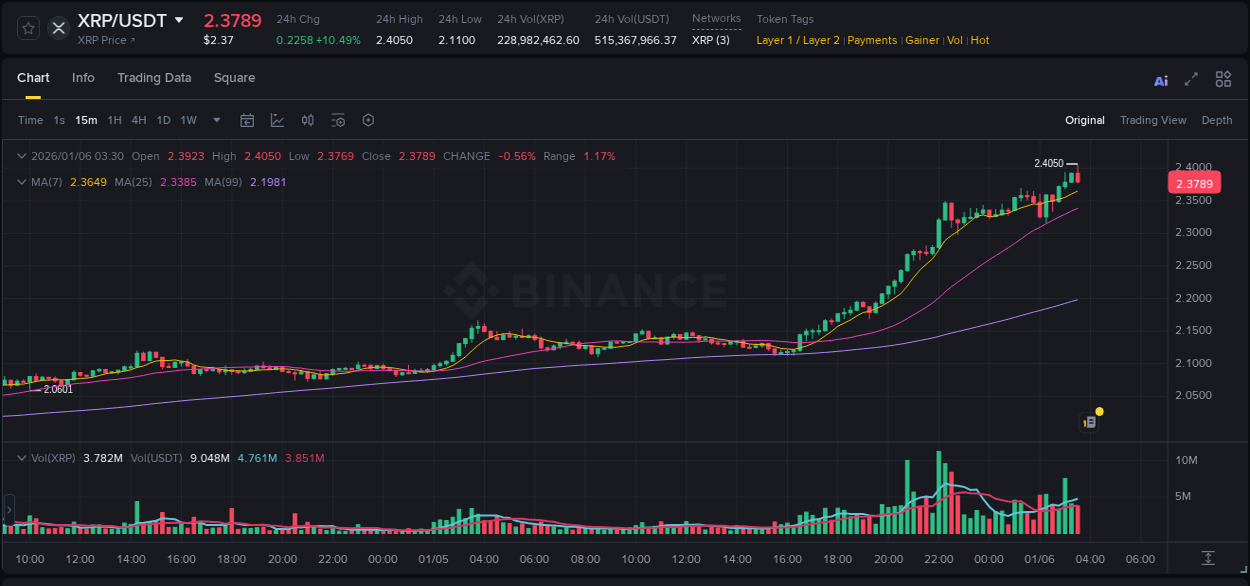
Task: Launch the Ai chart analysis feature
Action: (x=1160, y=79)
